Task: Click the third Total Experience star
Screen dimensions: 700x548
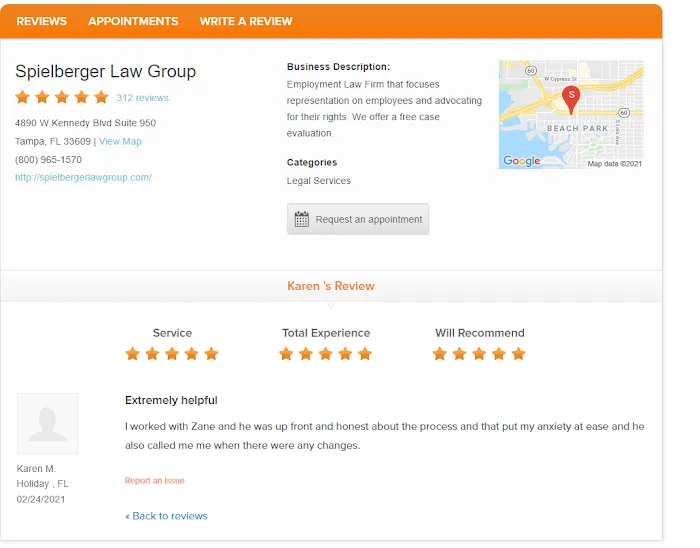Action: coord(325,354)
